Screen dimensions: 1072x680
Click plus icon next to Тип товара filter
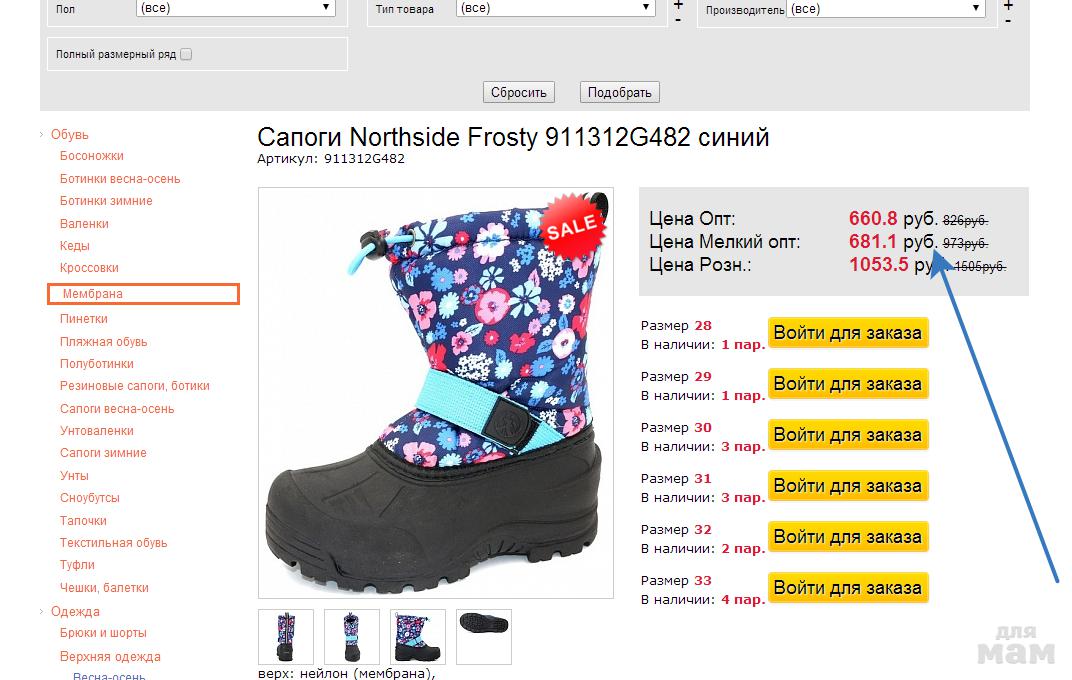click(678, 5)
